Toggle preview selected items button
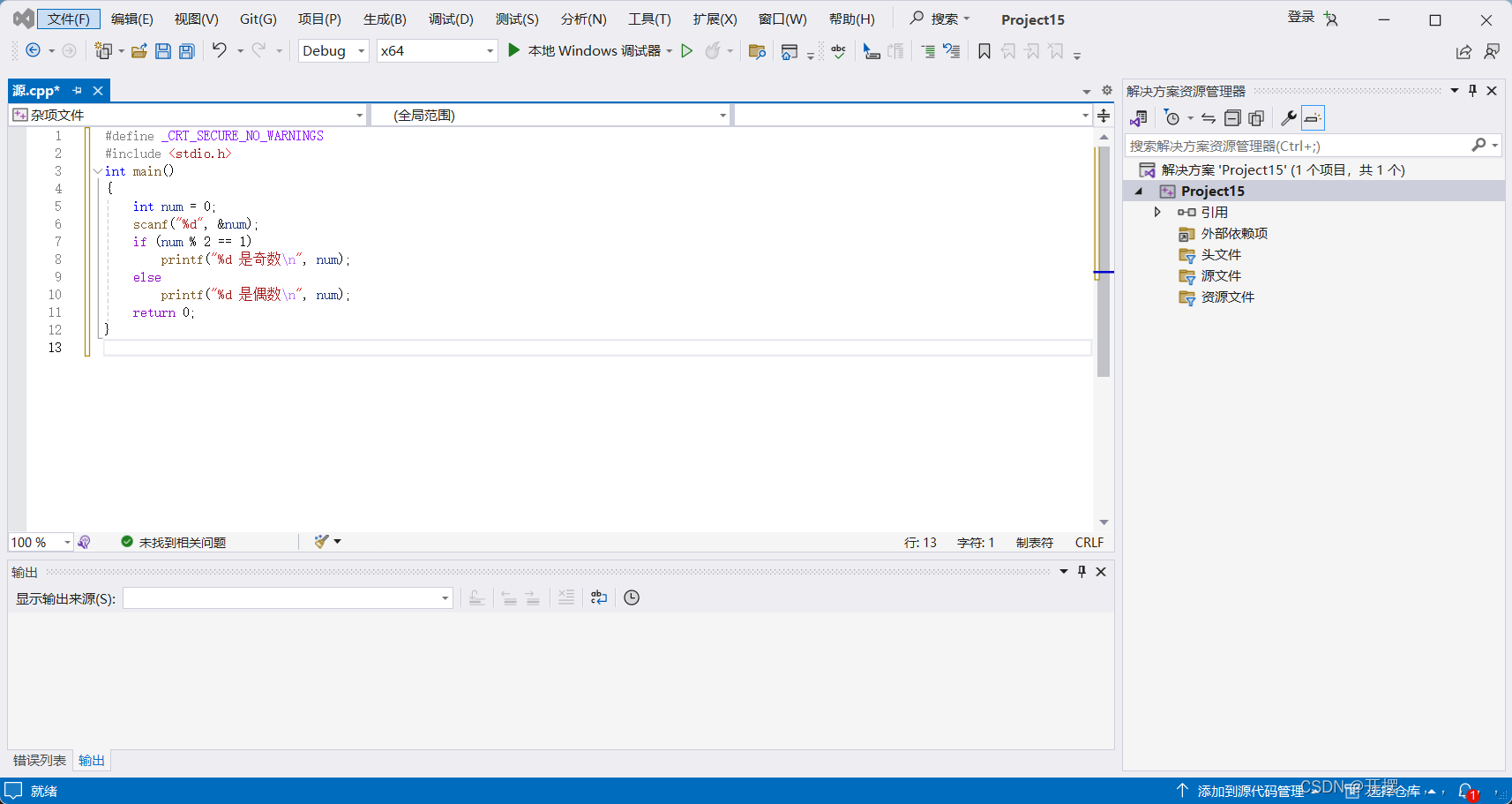 click(1313, 117)
